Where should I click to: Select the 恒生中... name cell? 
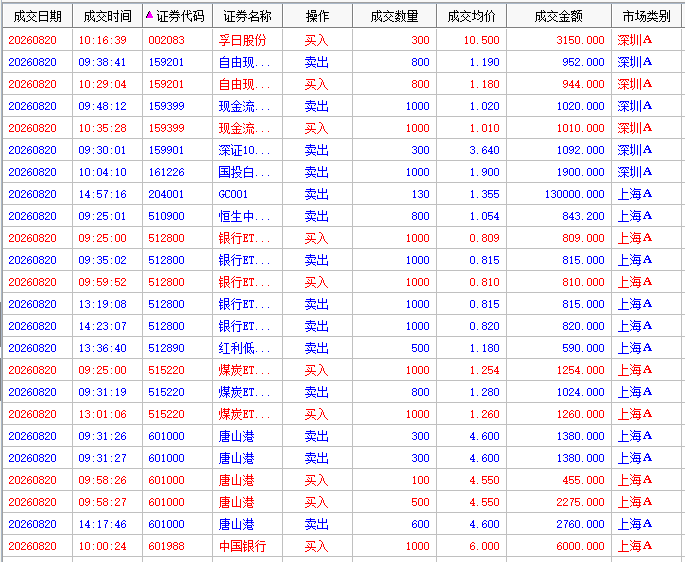(244, 216)
